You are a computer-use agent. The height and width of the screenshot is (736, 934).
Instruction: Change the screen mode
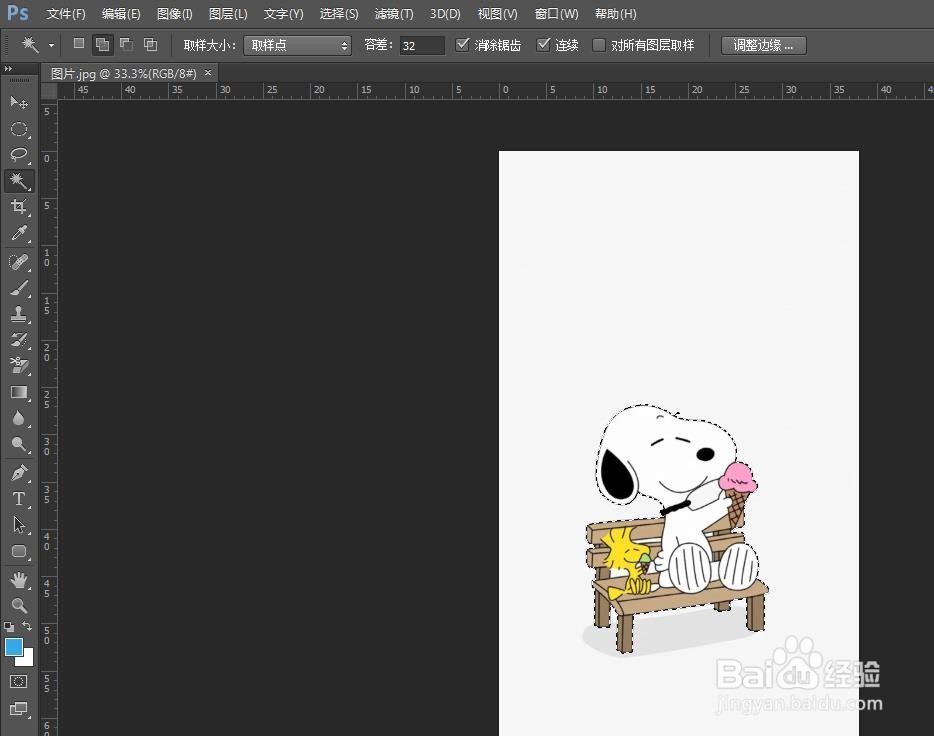[x=18, y=709]
